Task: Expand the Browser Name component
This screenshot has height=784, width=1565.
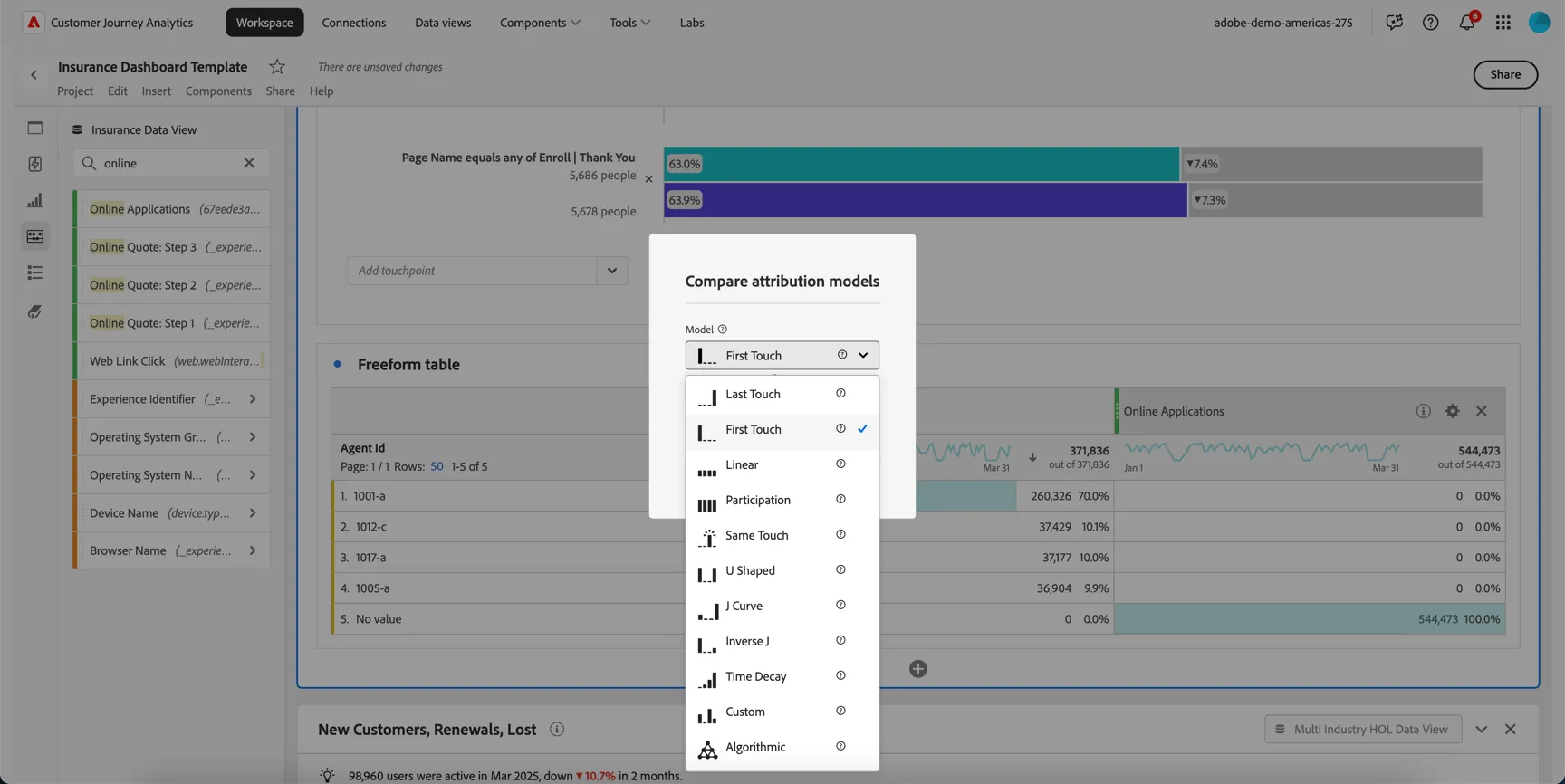Action: click(x=253, y=550)
